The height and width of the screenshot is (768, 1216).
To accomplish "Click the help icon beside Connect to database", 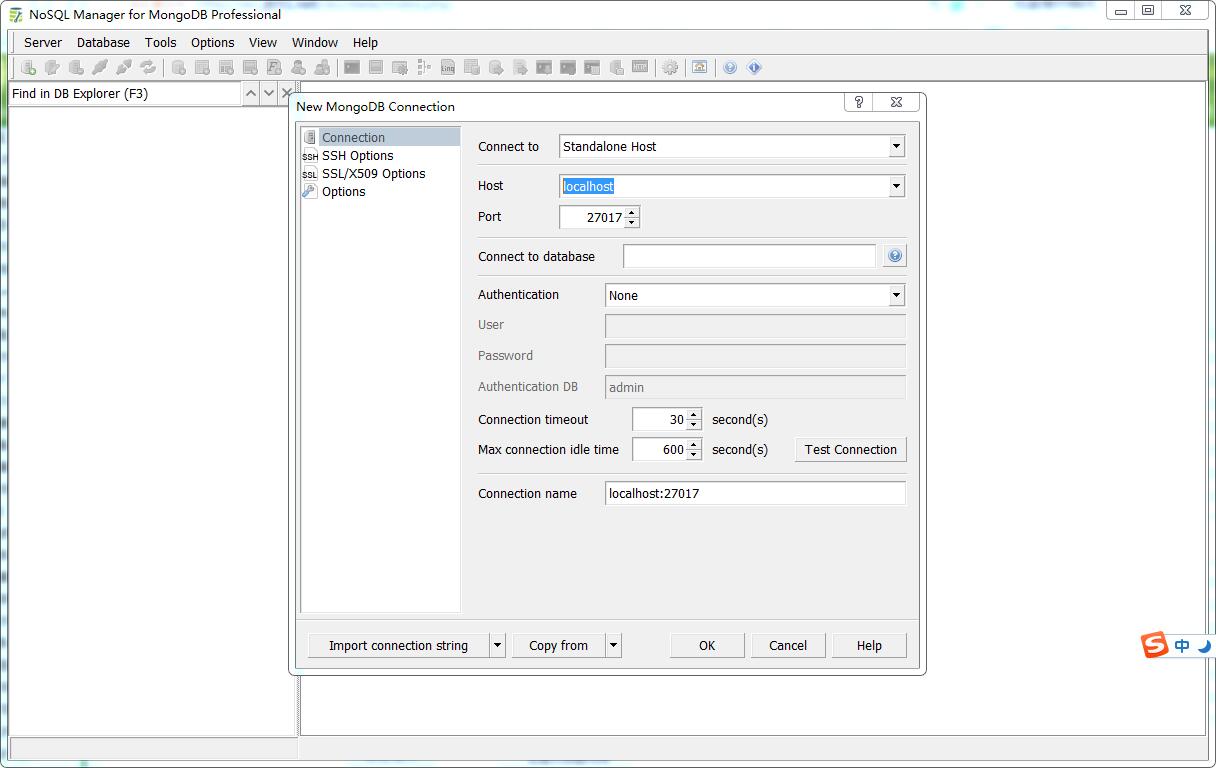I will coord(893,255).
